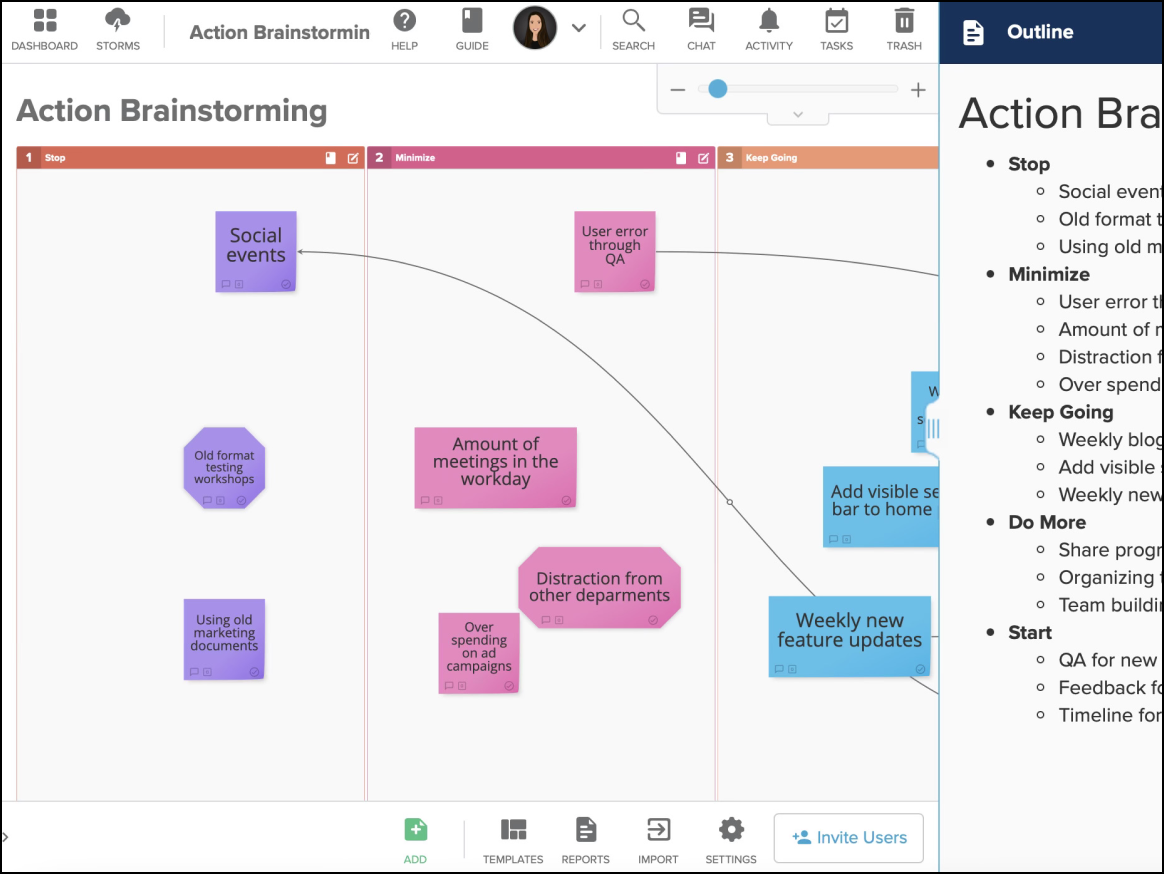Screen dimensions: 1164x874
Task: Open the Help menu
Action: (405, 30)
